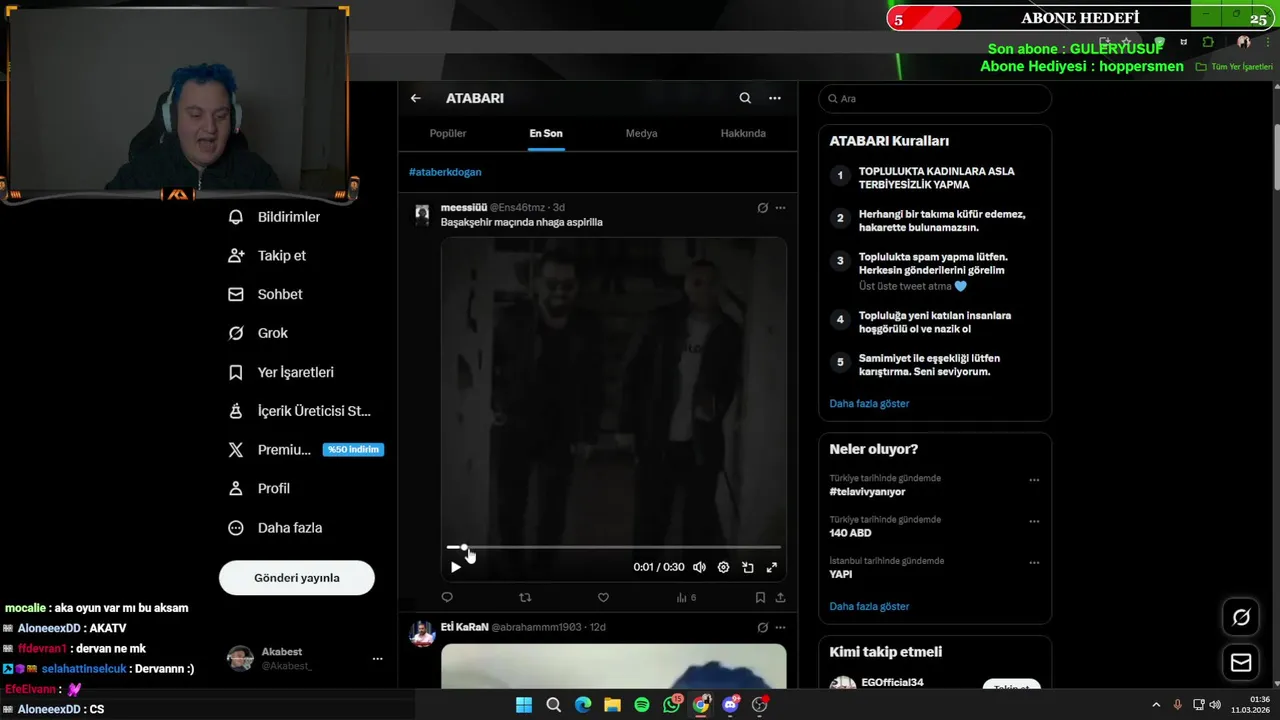Open meessiüü's profile name link
The height and width of the screenshot is (720, 1280).
pyautogui.click(x=464, y=208)
